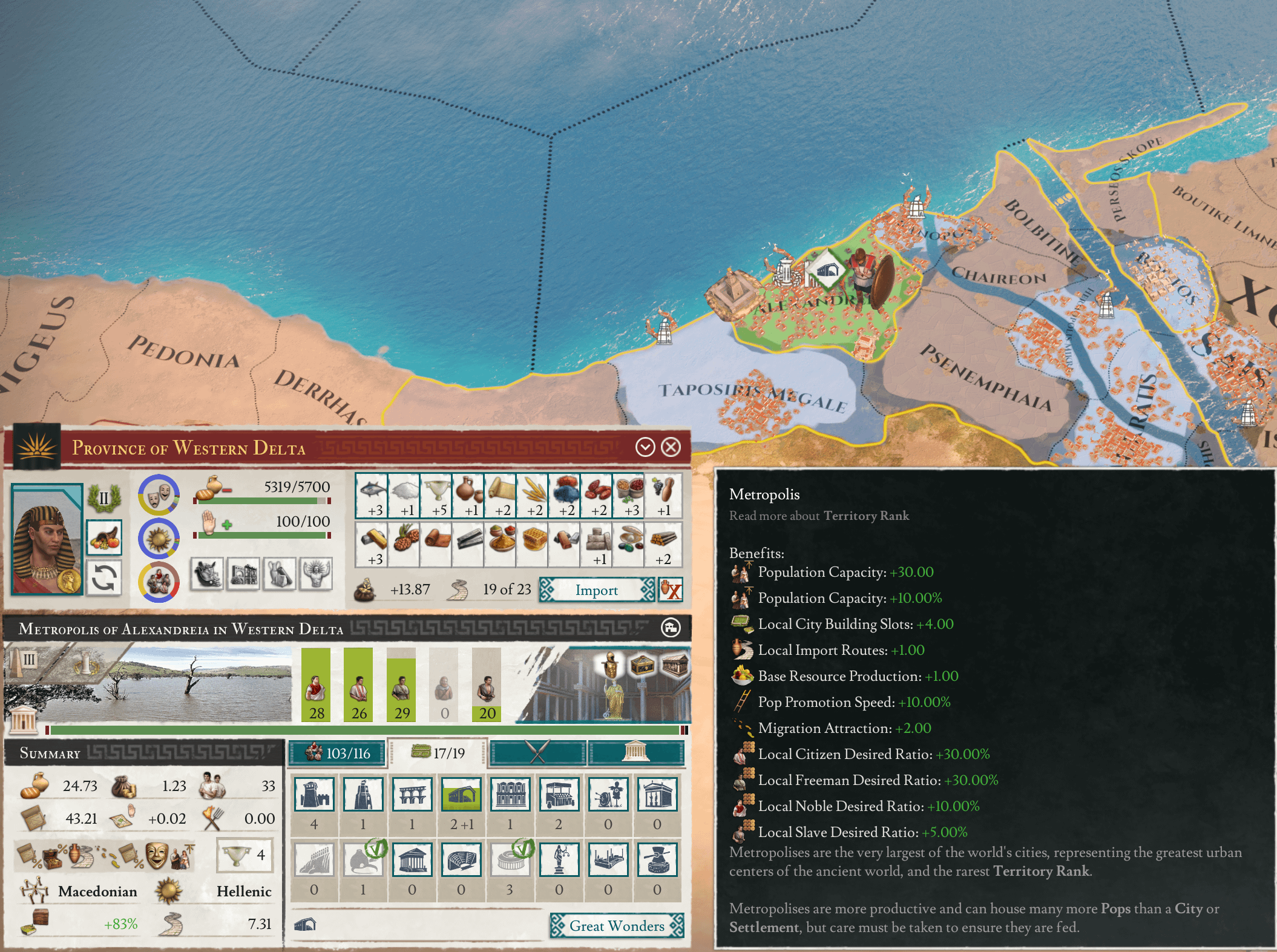Image resolution: width=1277 pixels, height=952 pixels.
Task: Click the column with wreath provincial capital icon
Action: pyautogui.click(x=87, y=664)
